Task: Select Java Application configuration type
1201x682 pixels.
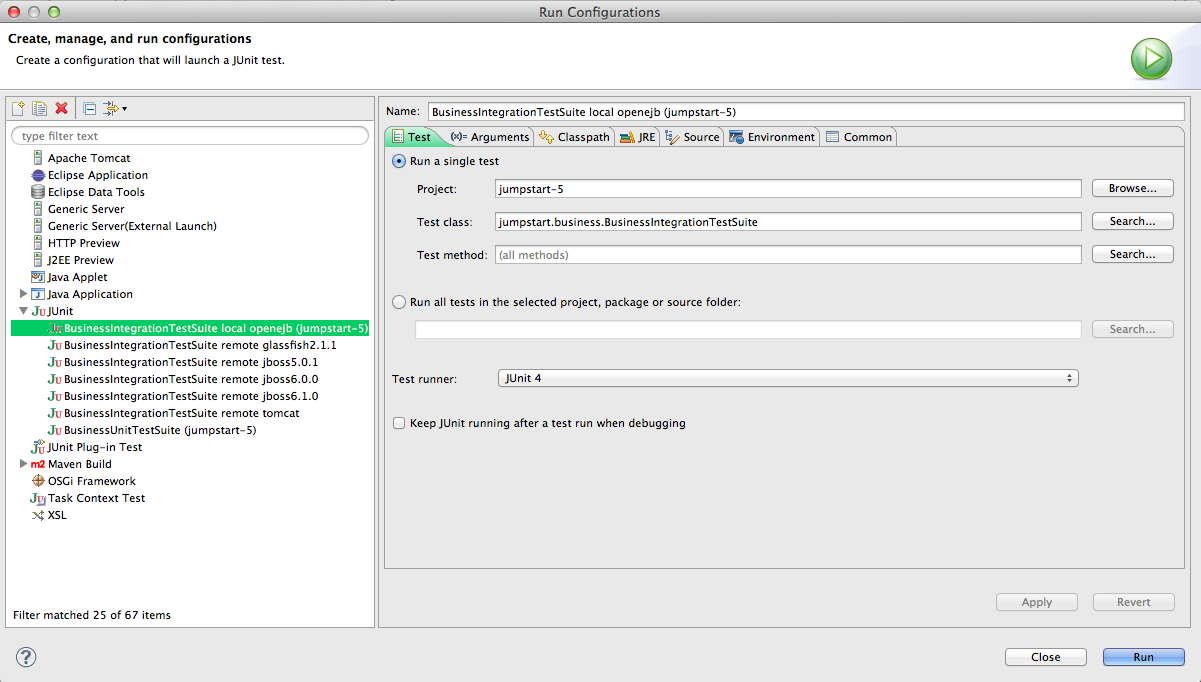Action: (x=90, y=294)
